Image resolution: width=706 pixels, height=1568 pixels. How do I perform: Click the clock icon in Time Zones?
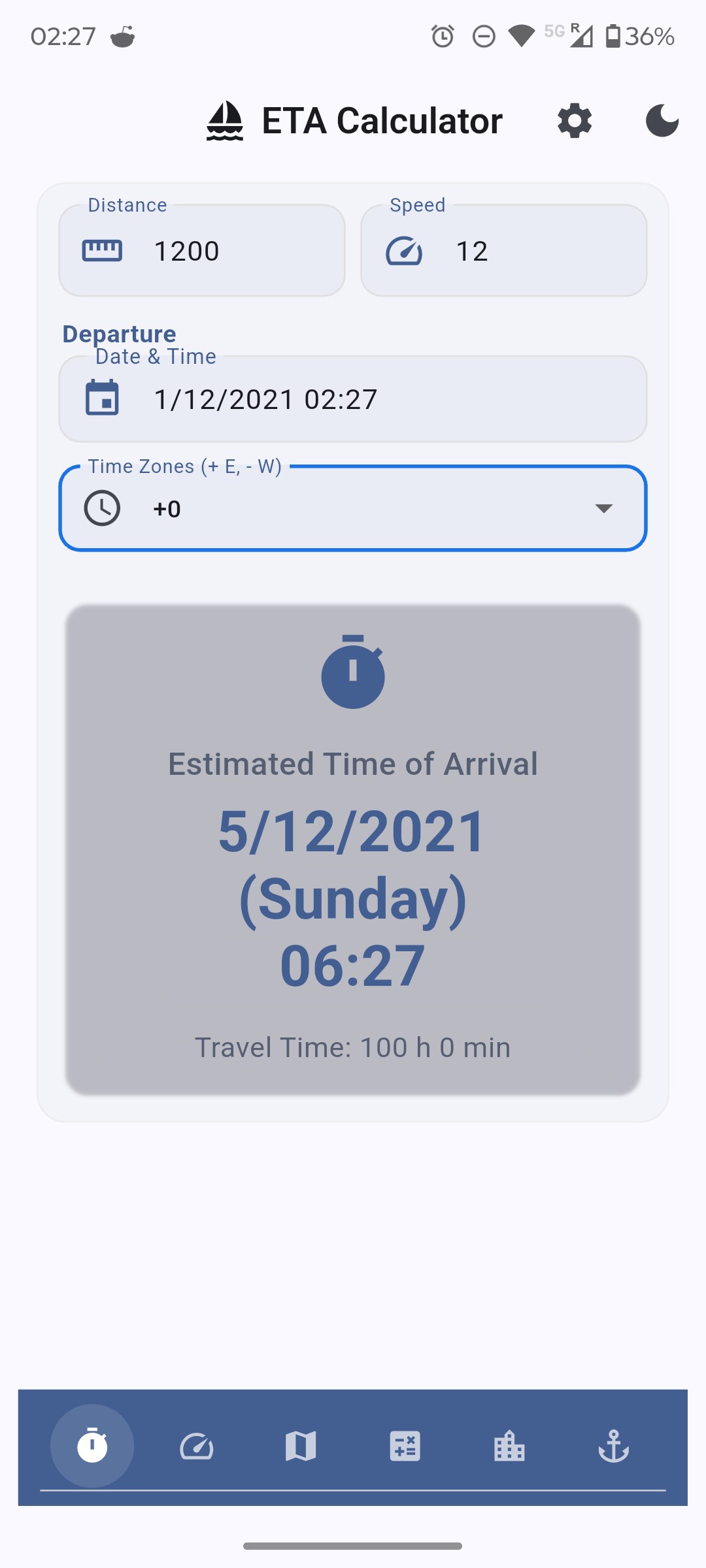coord(102,508)
